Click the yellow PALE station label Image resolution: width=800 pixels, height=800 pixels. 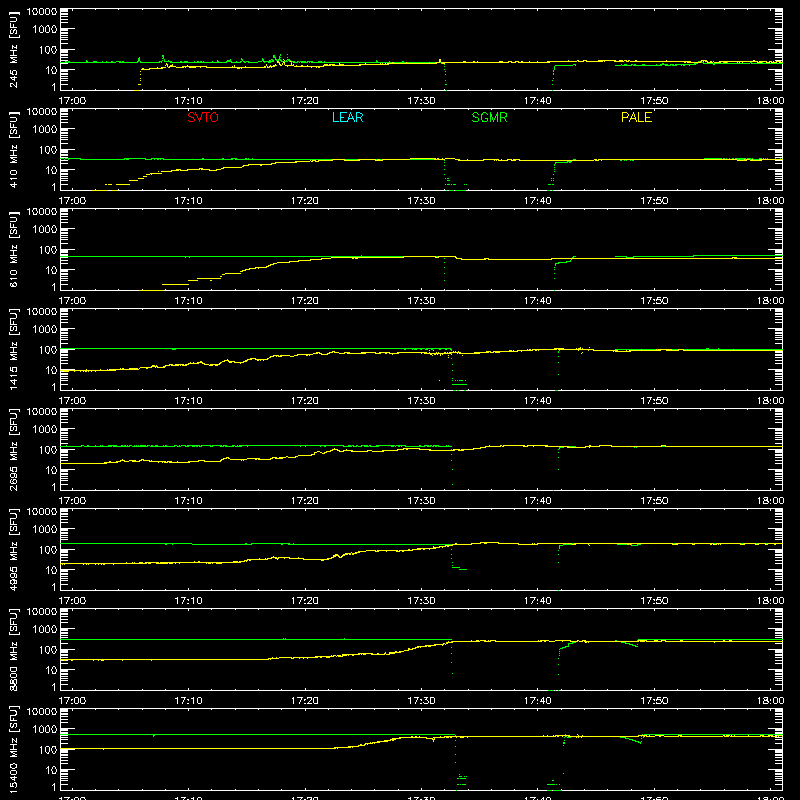[x=636, y=117]
